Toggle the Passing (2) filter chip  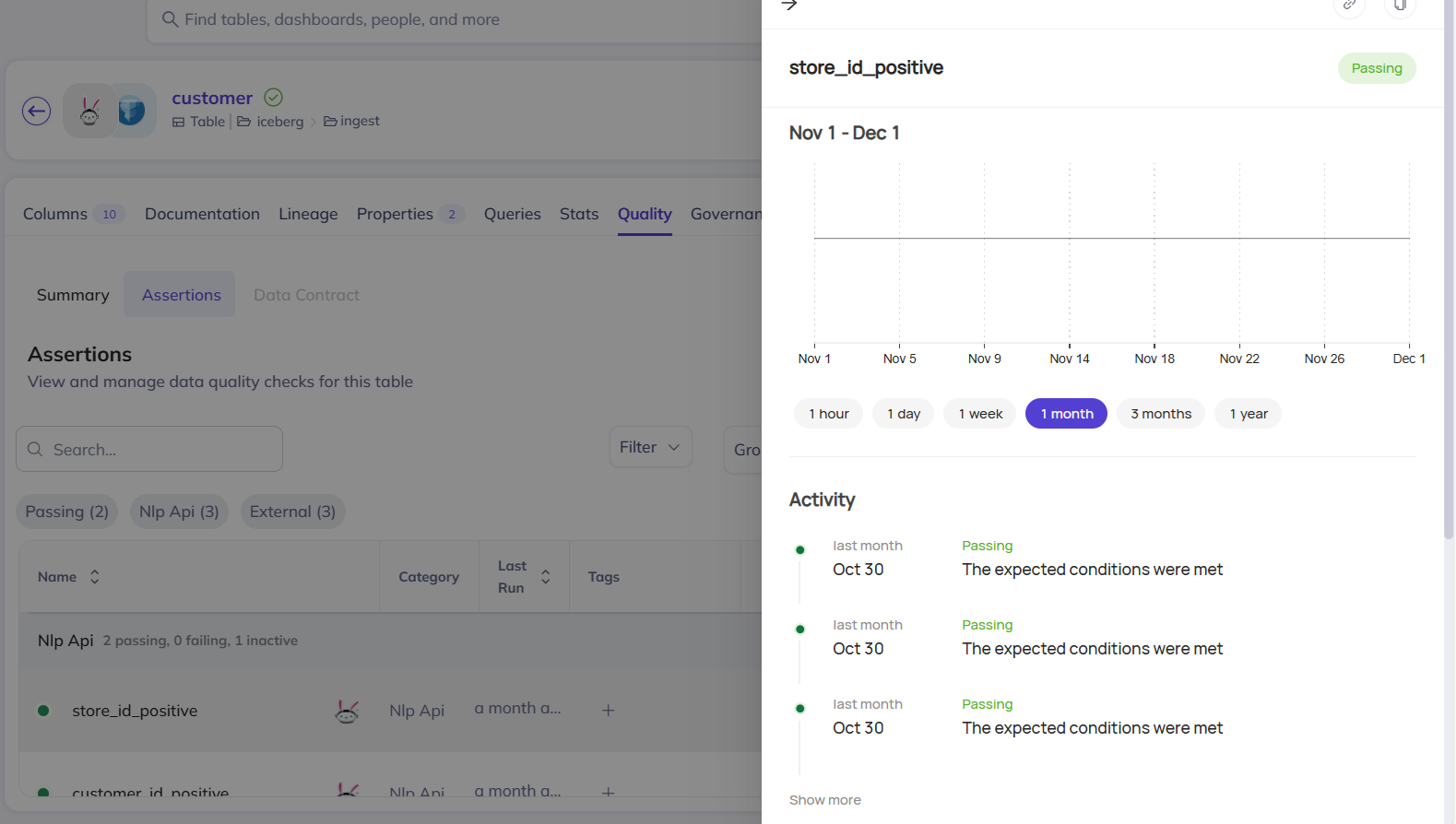[67, 512]
